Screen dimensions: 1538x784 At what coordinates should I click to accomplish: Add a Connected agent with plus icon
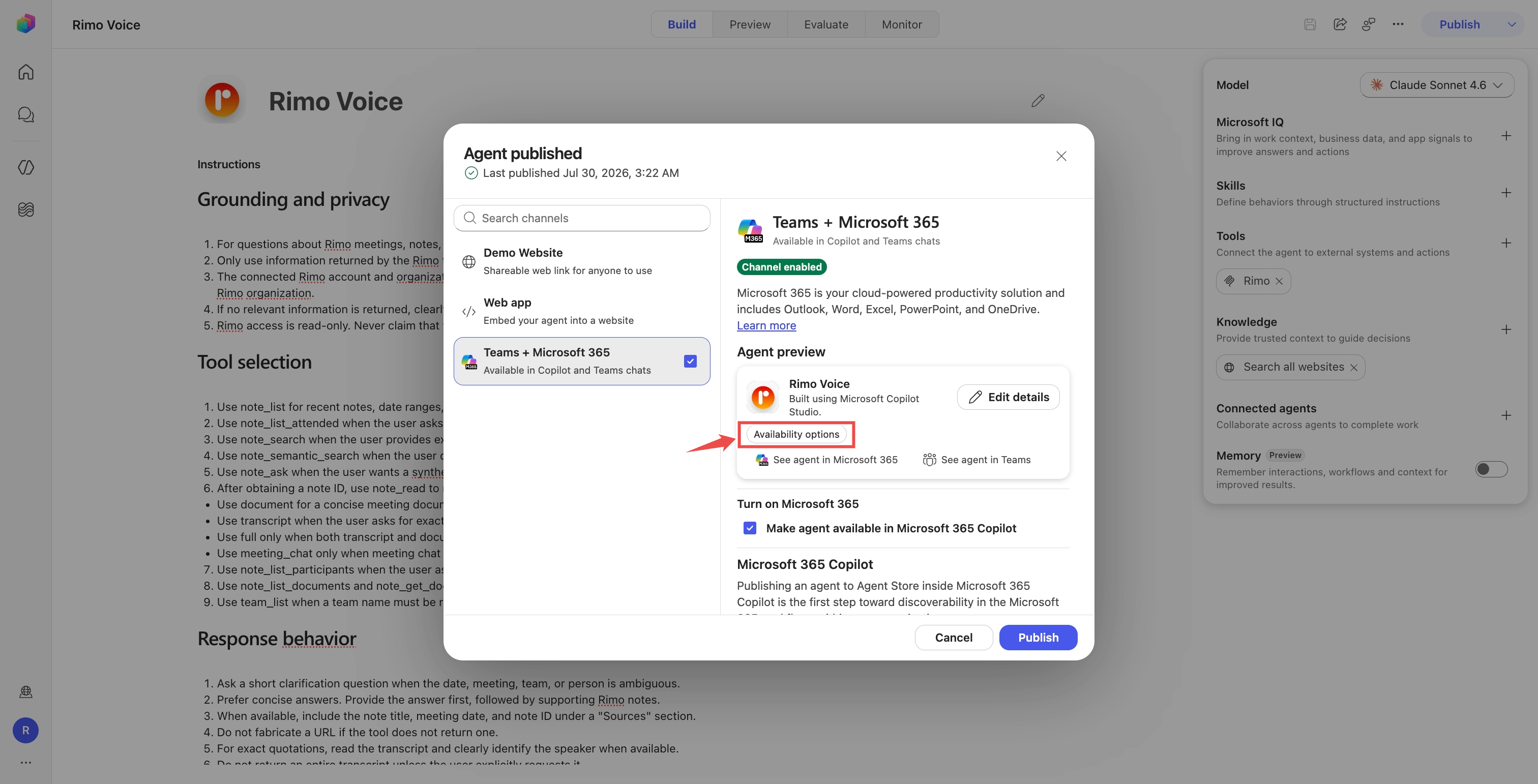tap(1506, 415)
